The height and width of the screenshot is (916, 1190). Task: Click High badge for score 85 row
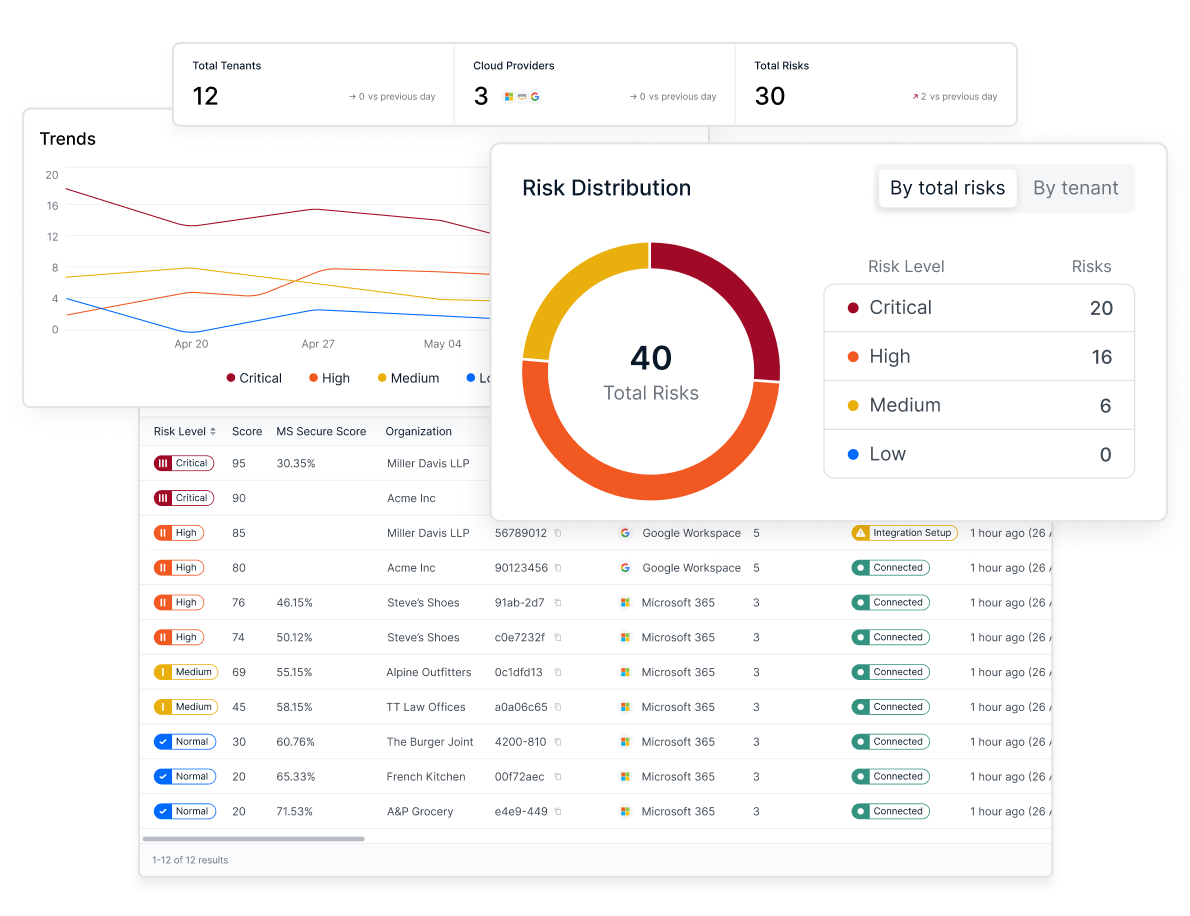click(x=179, y=533)
